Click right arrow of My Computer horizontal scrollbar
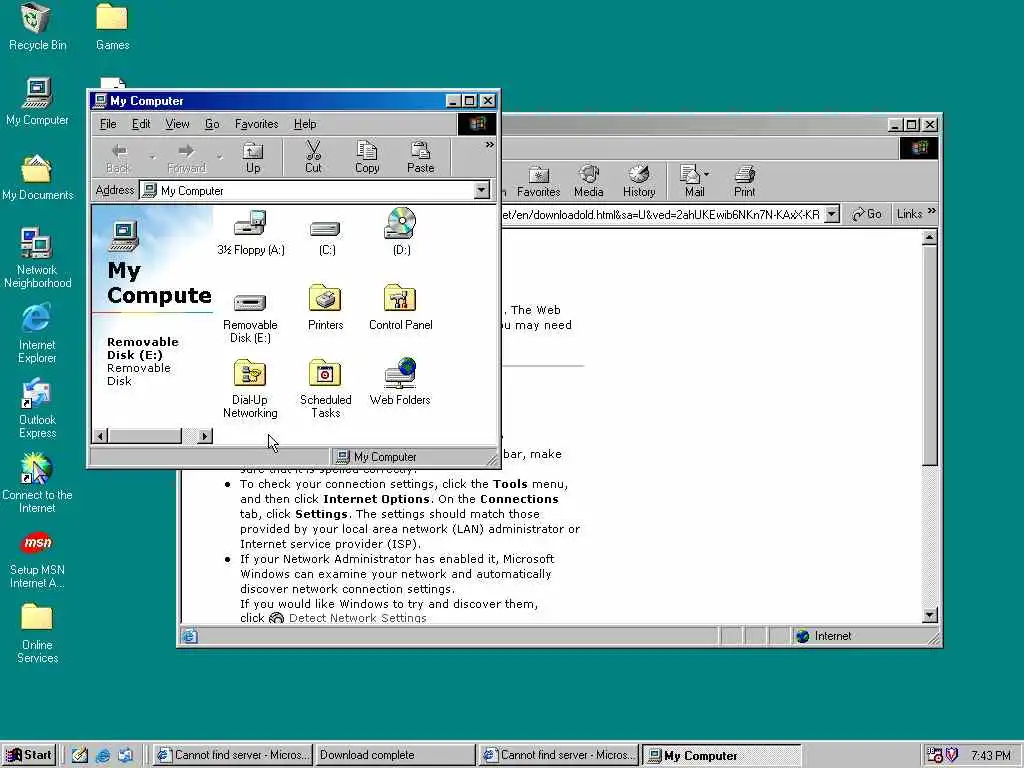This screenshot has height=768, width=1024. point(204,436)
